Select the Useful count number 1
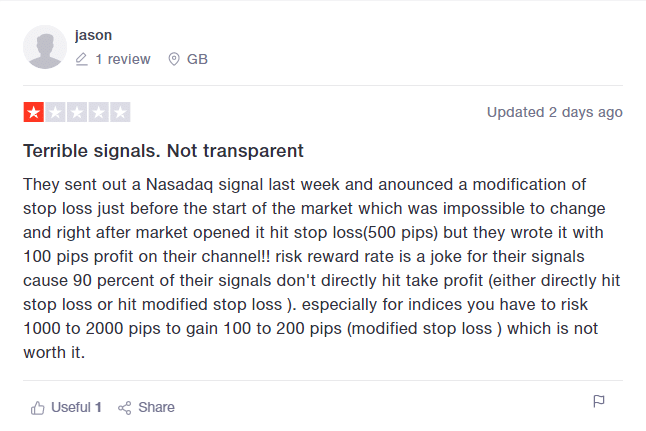Viewport: 646px width, 431px height. (98, 408)
